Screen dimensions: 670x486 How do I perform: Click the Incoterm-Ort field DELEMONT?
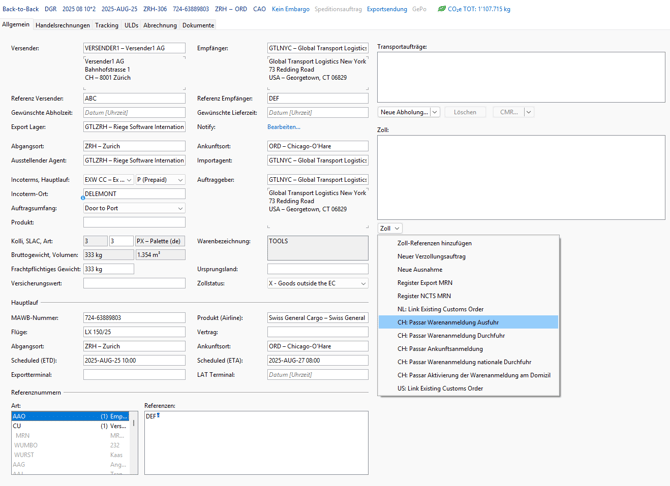tap(134, 194)
